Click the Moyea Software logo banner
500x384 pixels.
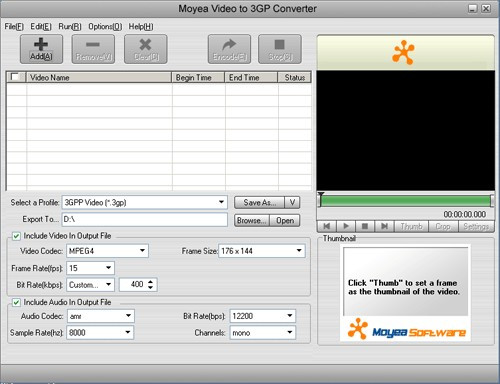[406, 329]
